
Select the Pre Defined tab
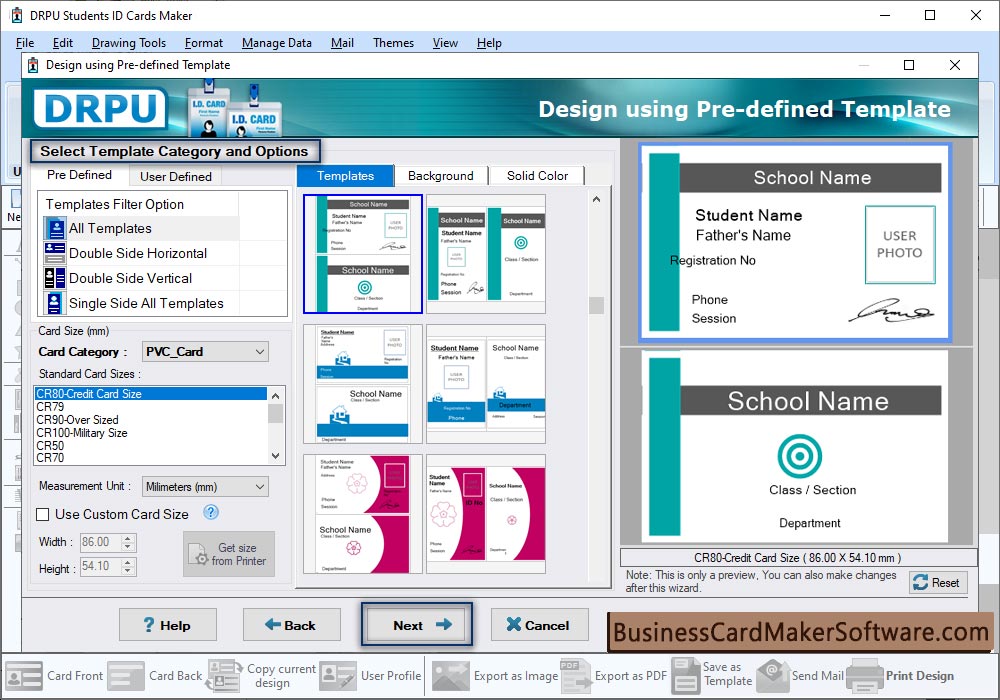pos(79,175)
